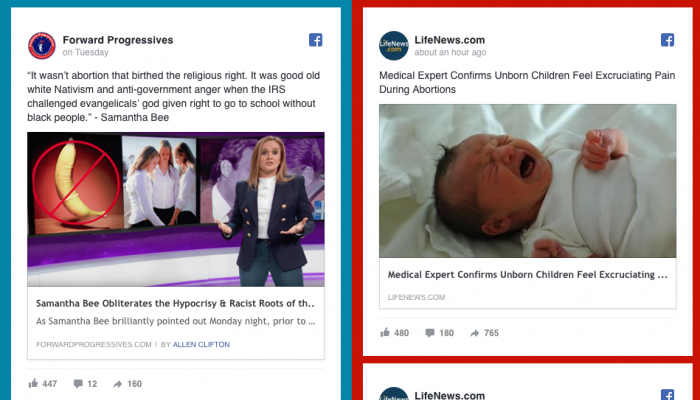Click the share arrow showing 765 shares
The width and height of the screenshot is (700, 400).
pyautogui.click(x=474, y=332)
